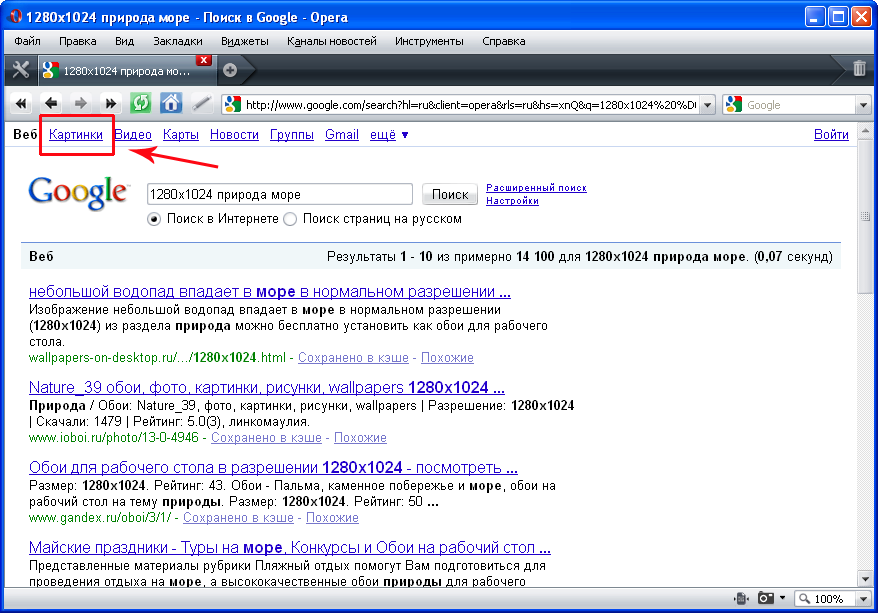Click the Rewind navigation button
The width and height of the screenshot is (878, 613).
21,104
